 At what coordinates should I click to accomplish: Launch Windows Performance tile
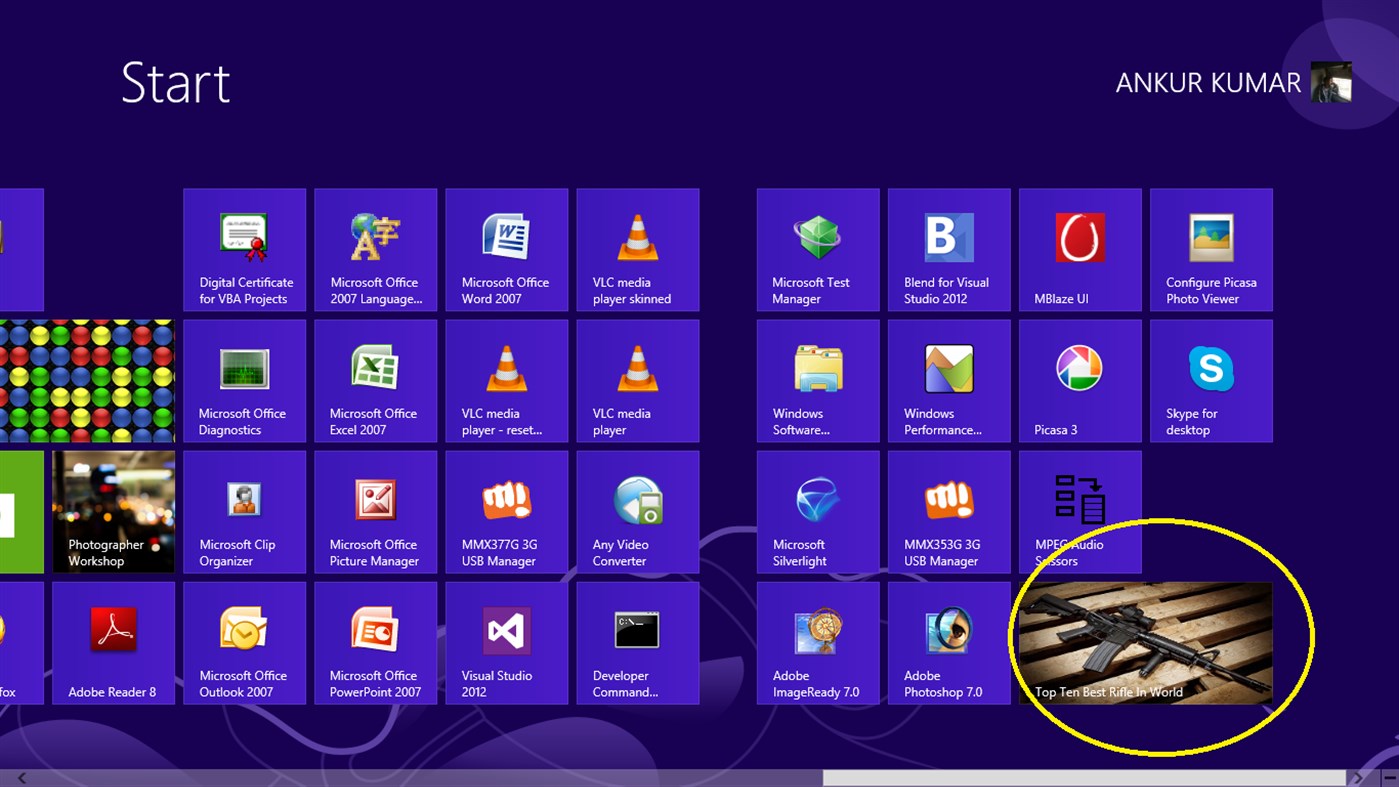949,381
